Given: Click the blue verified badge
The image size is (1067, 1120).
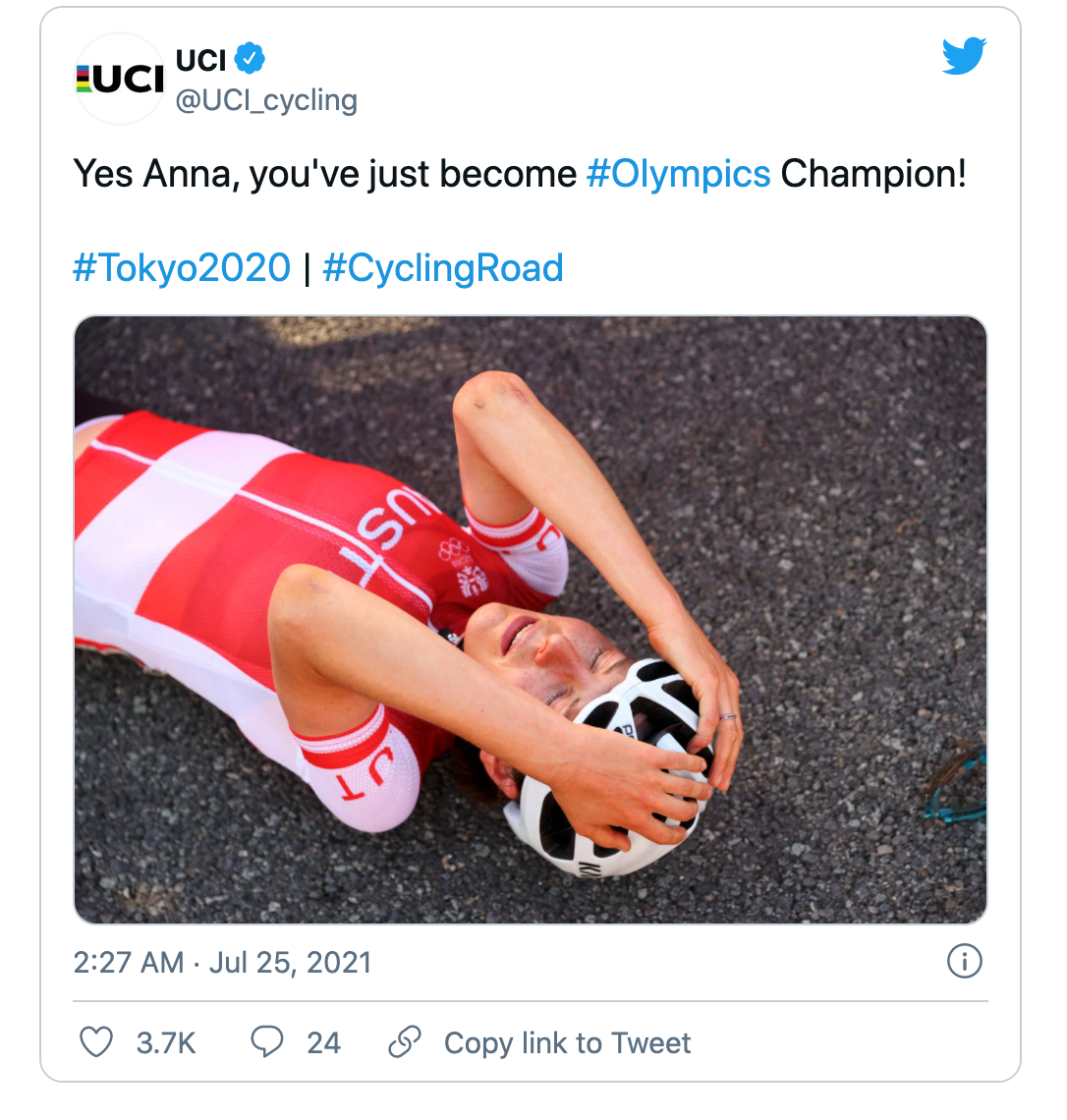Looking at the screenshot, I should point(252,60).
